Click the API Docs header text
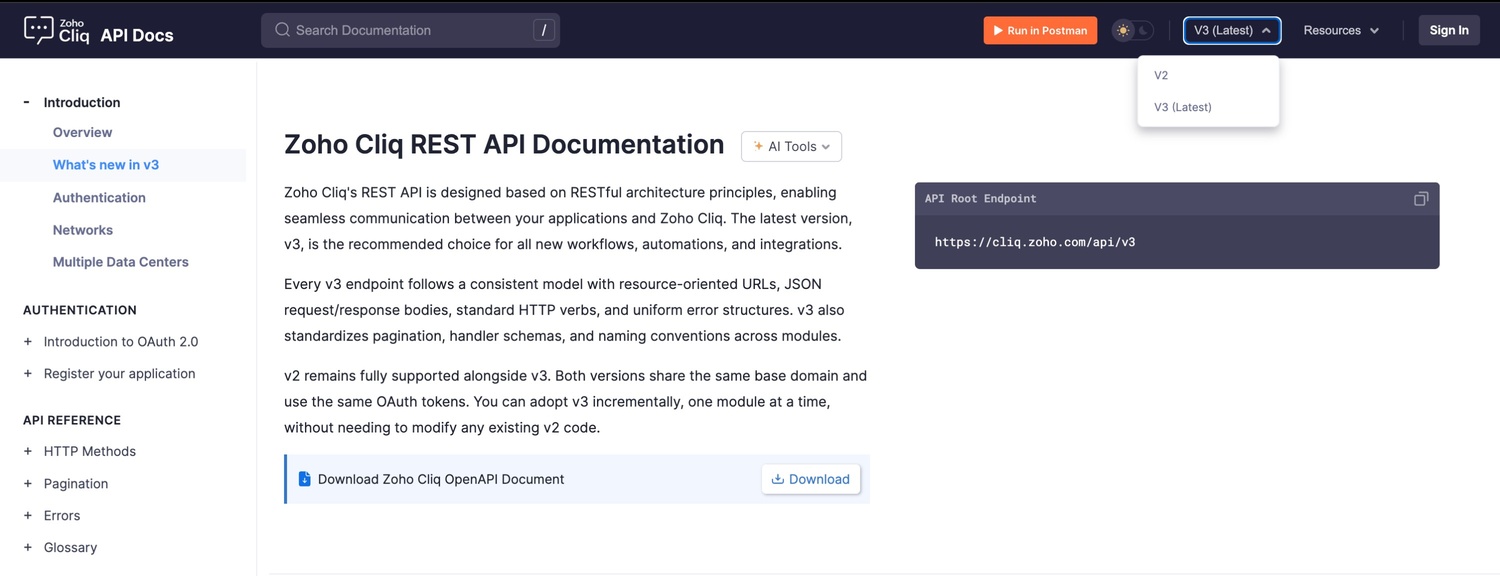The height and width of the screenshot is (576, 1500). [137, 36]
